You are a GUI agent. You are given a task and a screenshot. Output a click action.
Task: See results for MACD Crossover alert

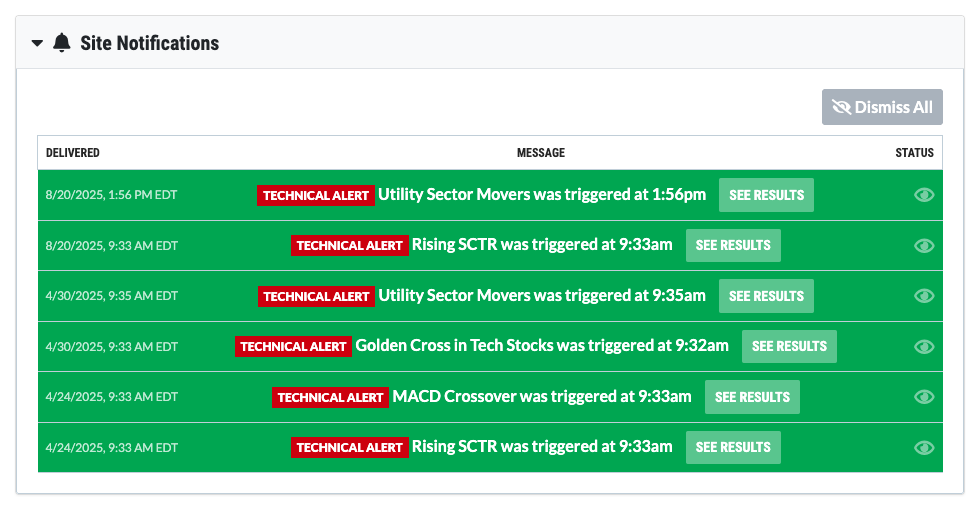(x=752, y=397)
